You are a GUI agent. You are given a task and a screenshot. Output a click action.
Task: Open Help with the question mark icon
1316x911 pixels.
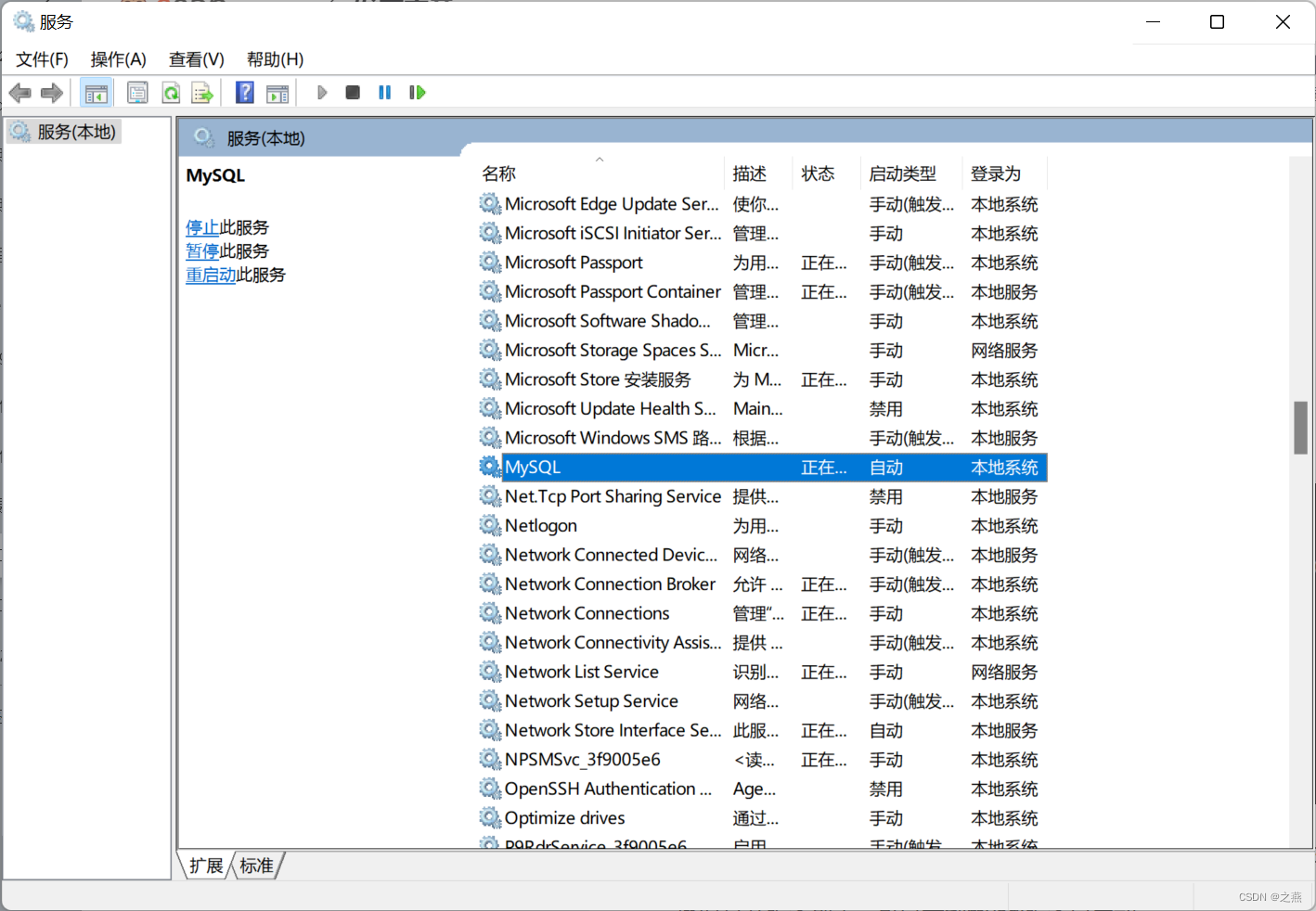click(x=244, y=92)
